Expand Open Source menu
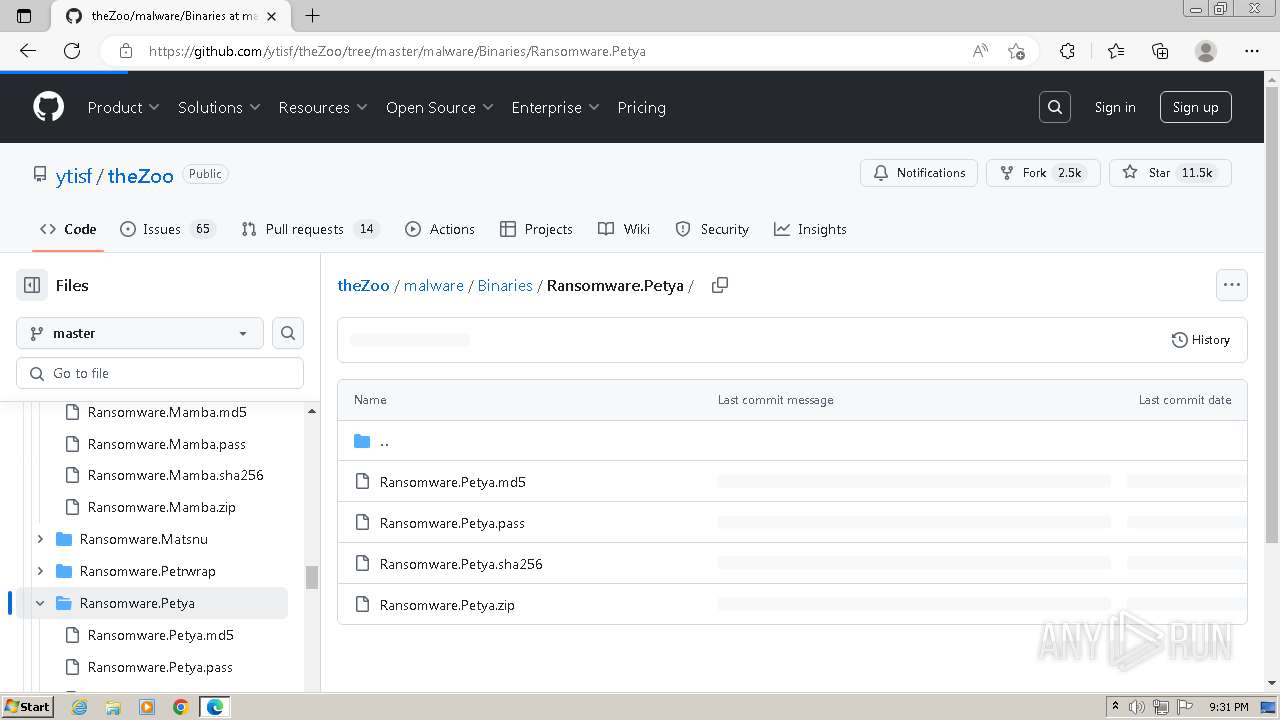Image resolution: width=1280 pixels, height=720 pixels. [x=440, y=107]
